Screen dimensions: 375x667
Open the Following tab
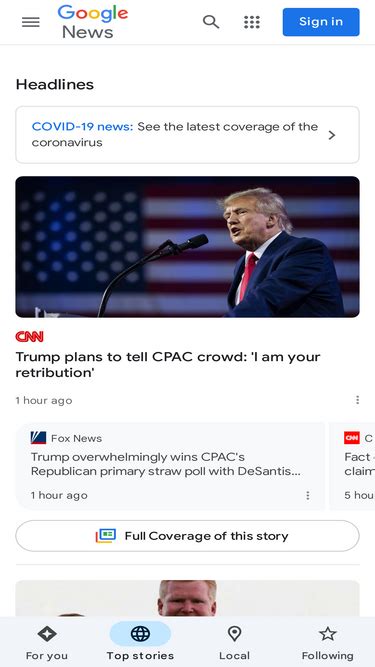click(x=328, y=642)
